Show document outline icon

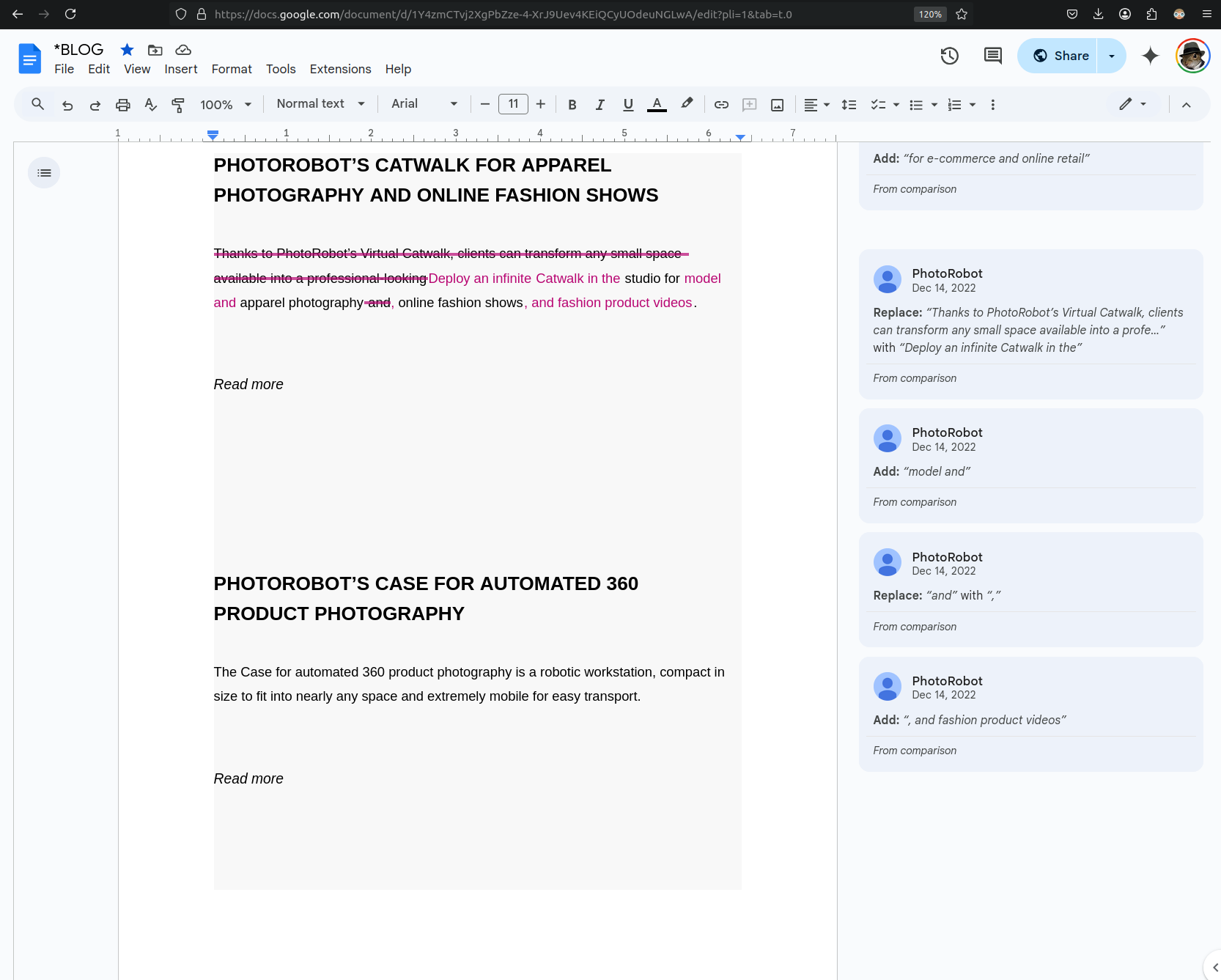pos(44,173)
